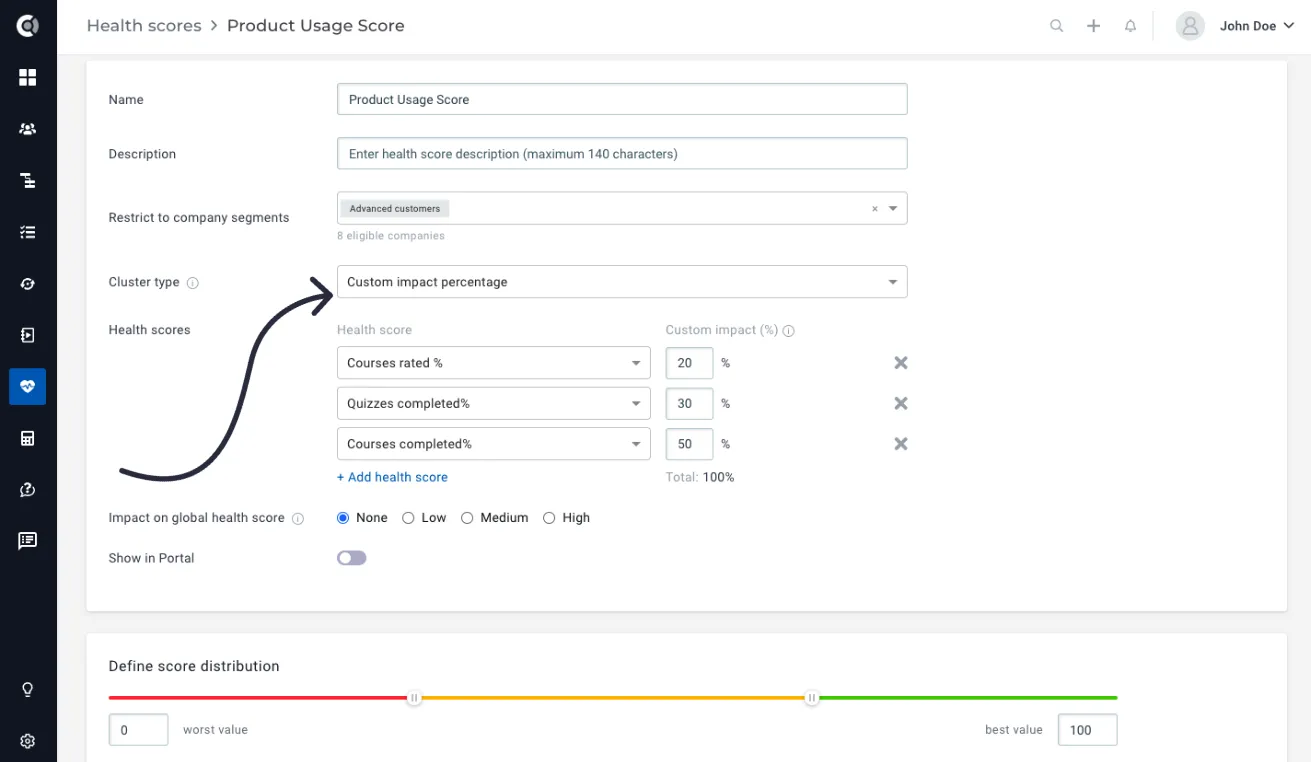
Task: Remove the Courses rated % health score row
Action: pyautogui.click(x=901, y=363)
